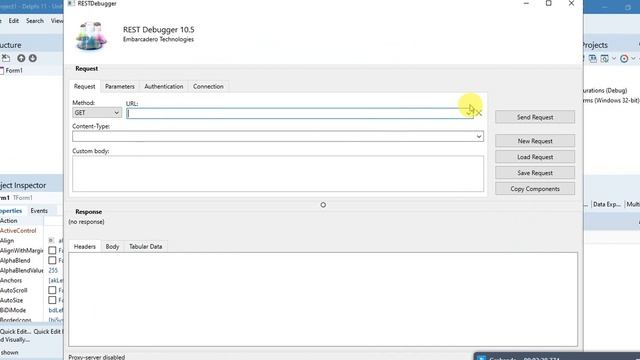Clear the URL field with the X icon
The width and height of the screenshot is (640, 360).
click(x=479, y=113)
